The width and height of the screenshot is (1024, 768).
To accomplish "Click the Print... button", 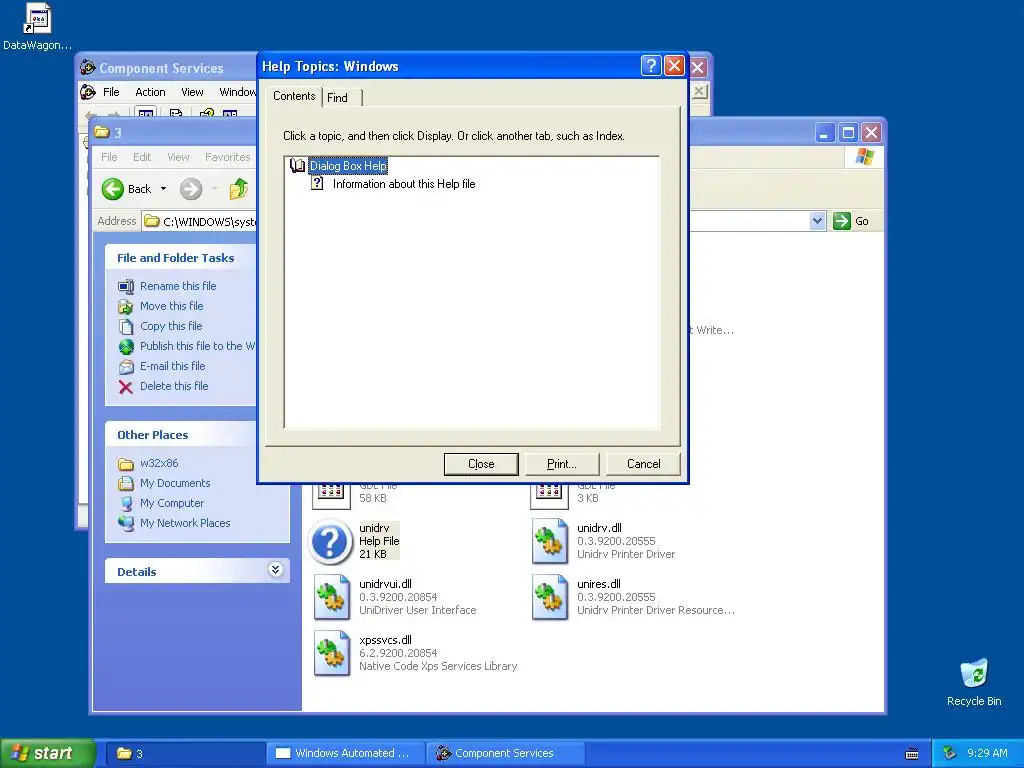I will coord(562,464).
